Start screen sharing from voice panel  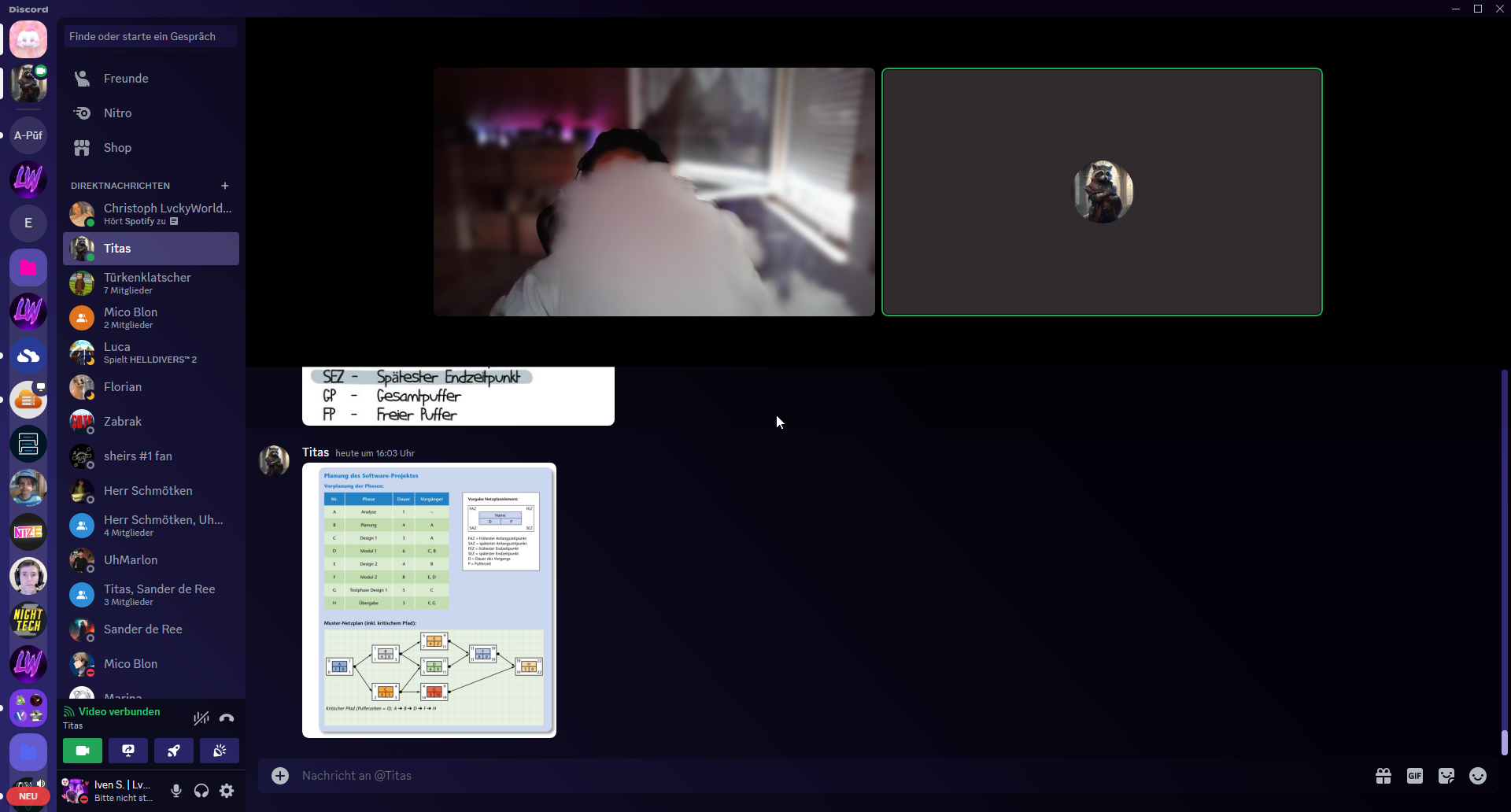click(x=128, y=751)
